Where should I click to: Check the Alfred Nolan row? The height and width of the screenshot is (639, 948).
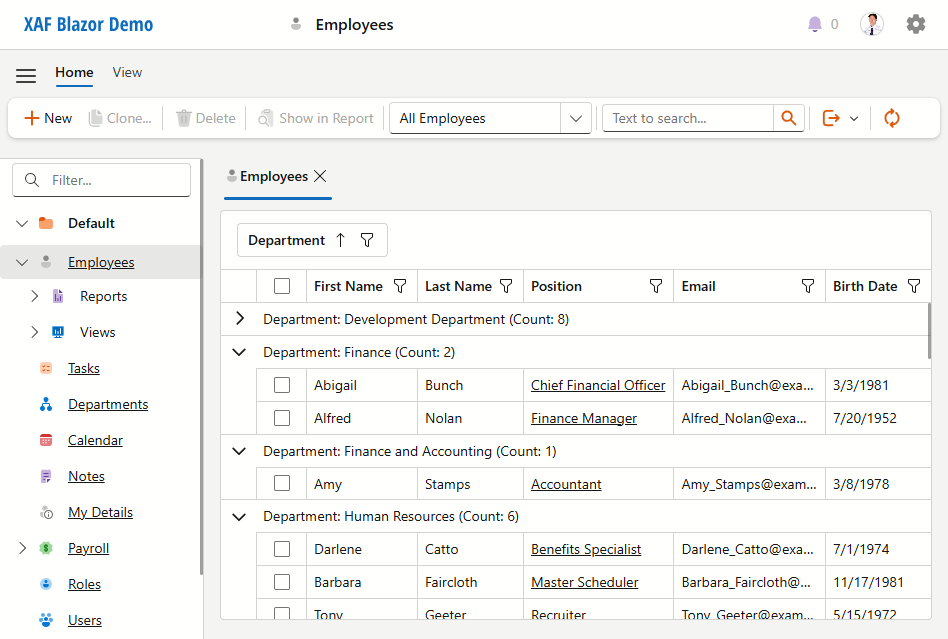pyautogui.click(x=282, y=418)
